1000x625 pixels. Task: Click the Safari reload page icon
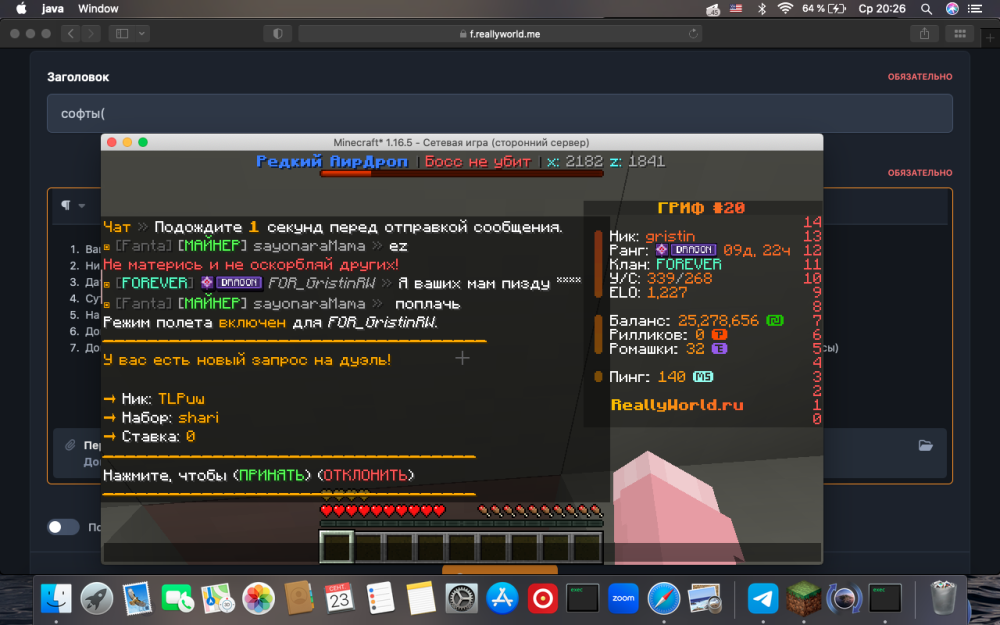pos(693,34)
